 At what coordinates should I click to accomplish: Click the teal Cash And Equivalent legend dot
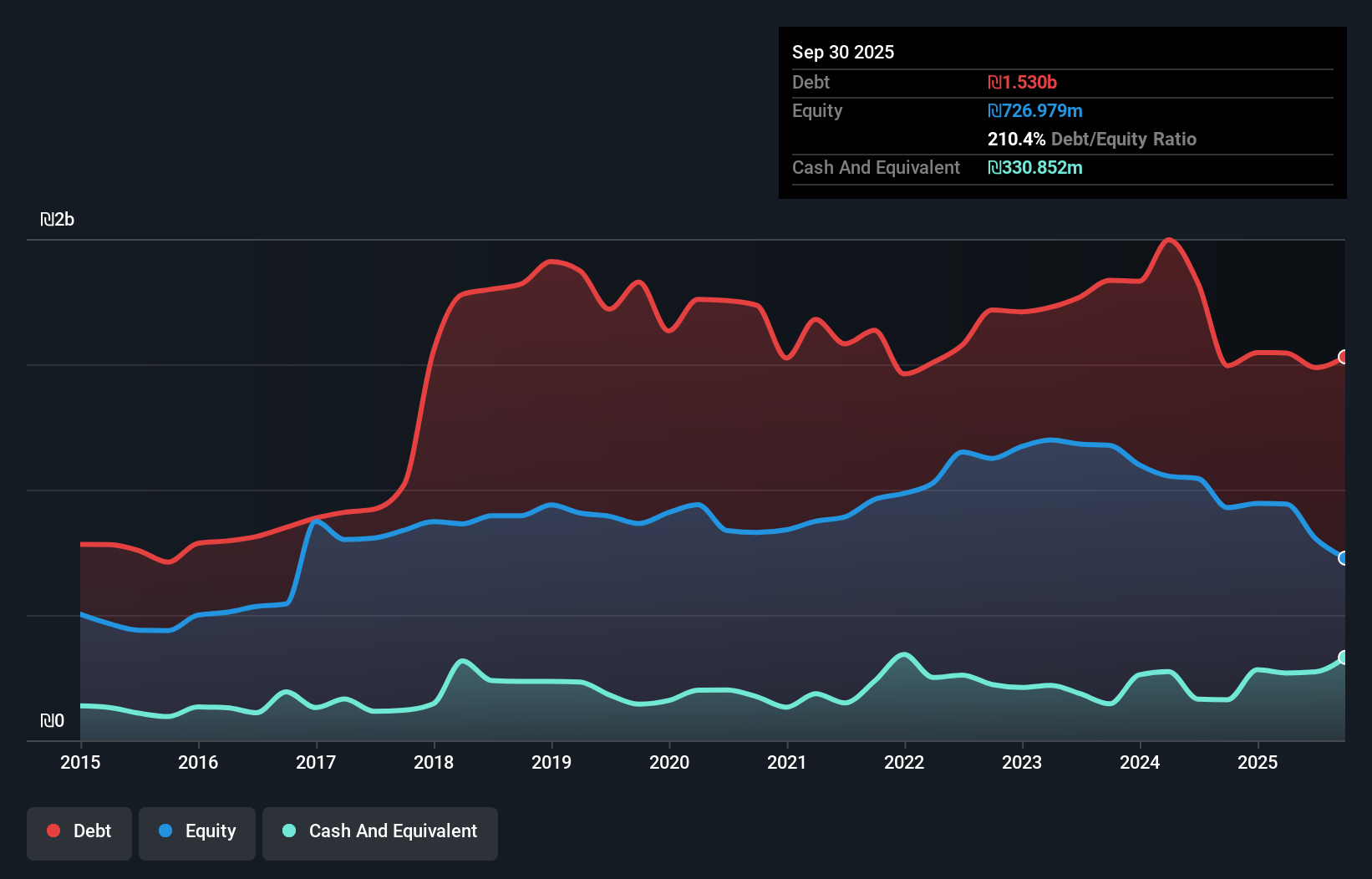288,831
